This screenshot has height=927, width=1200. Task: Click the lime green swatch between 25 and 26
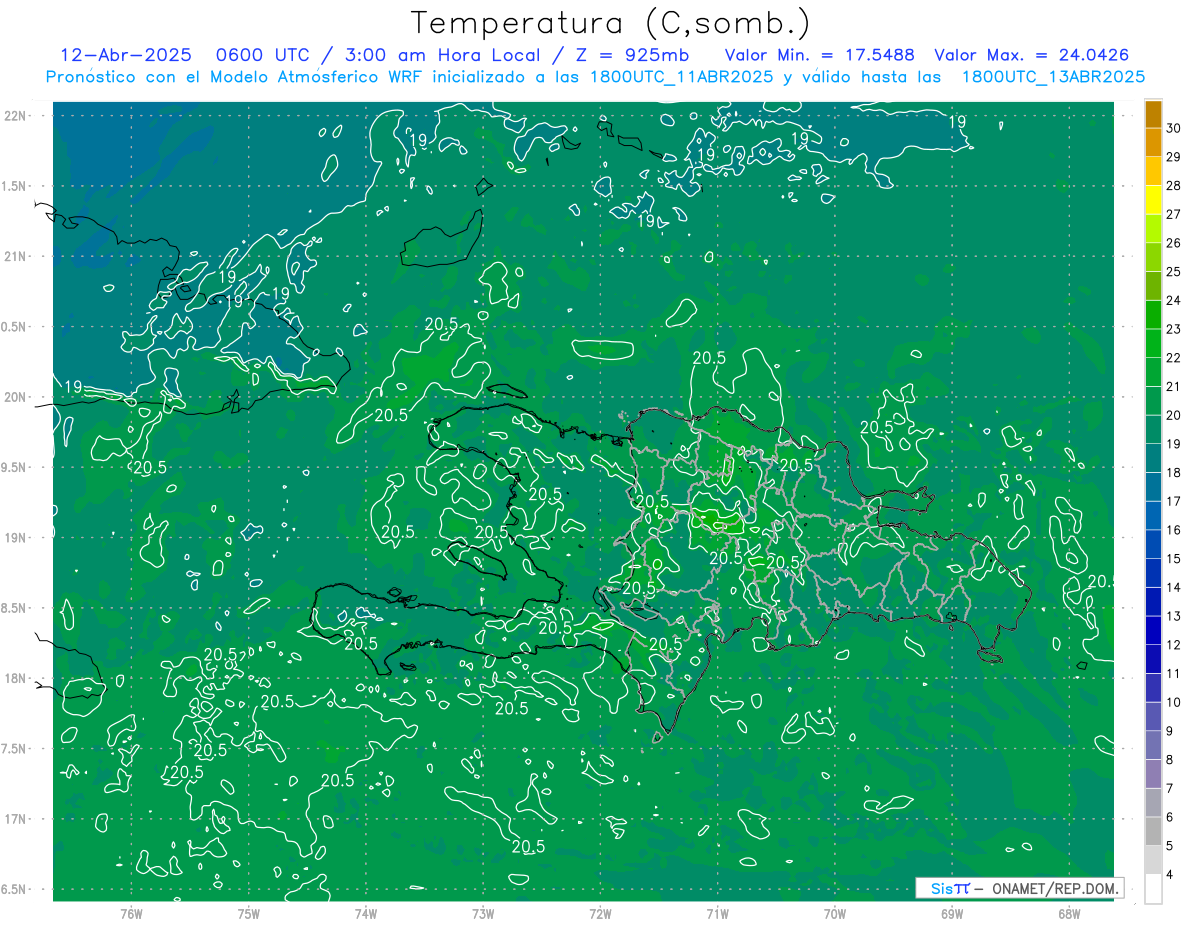[x=1153, y=257]
